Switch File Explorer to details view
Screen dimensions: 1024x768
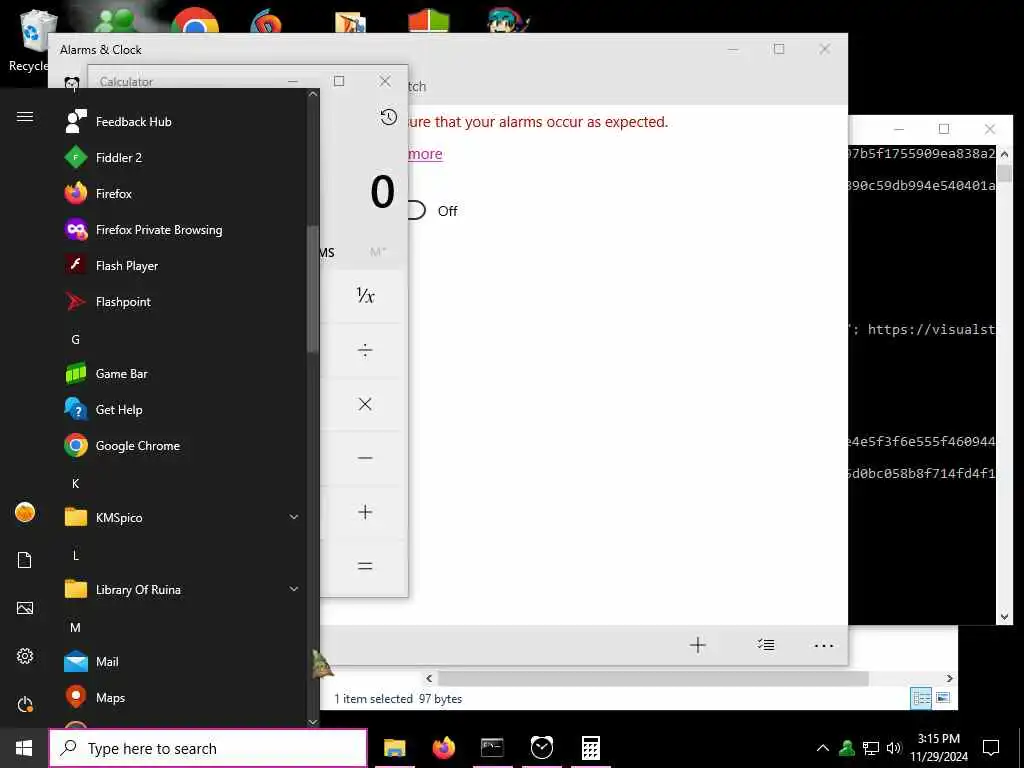921,698
